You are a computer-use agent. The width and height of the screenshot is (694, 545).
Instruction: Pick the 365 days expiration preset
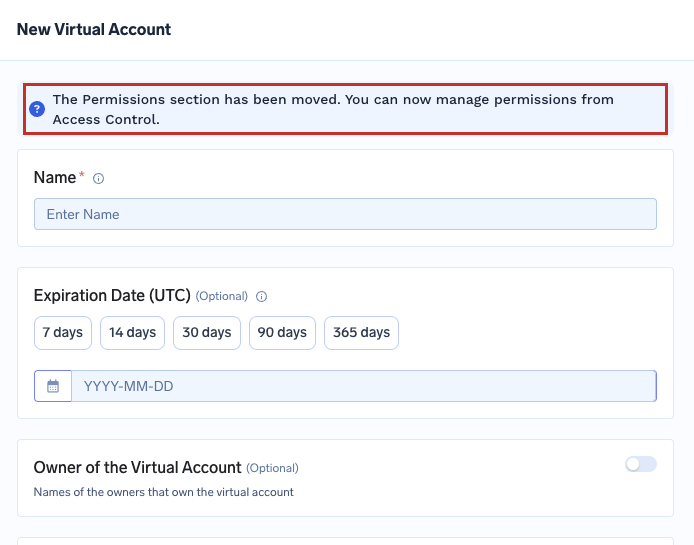pos(361,332)
